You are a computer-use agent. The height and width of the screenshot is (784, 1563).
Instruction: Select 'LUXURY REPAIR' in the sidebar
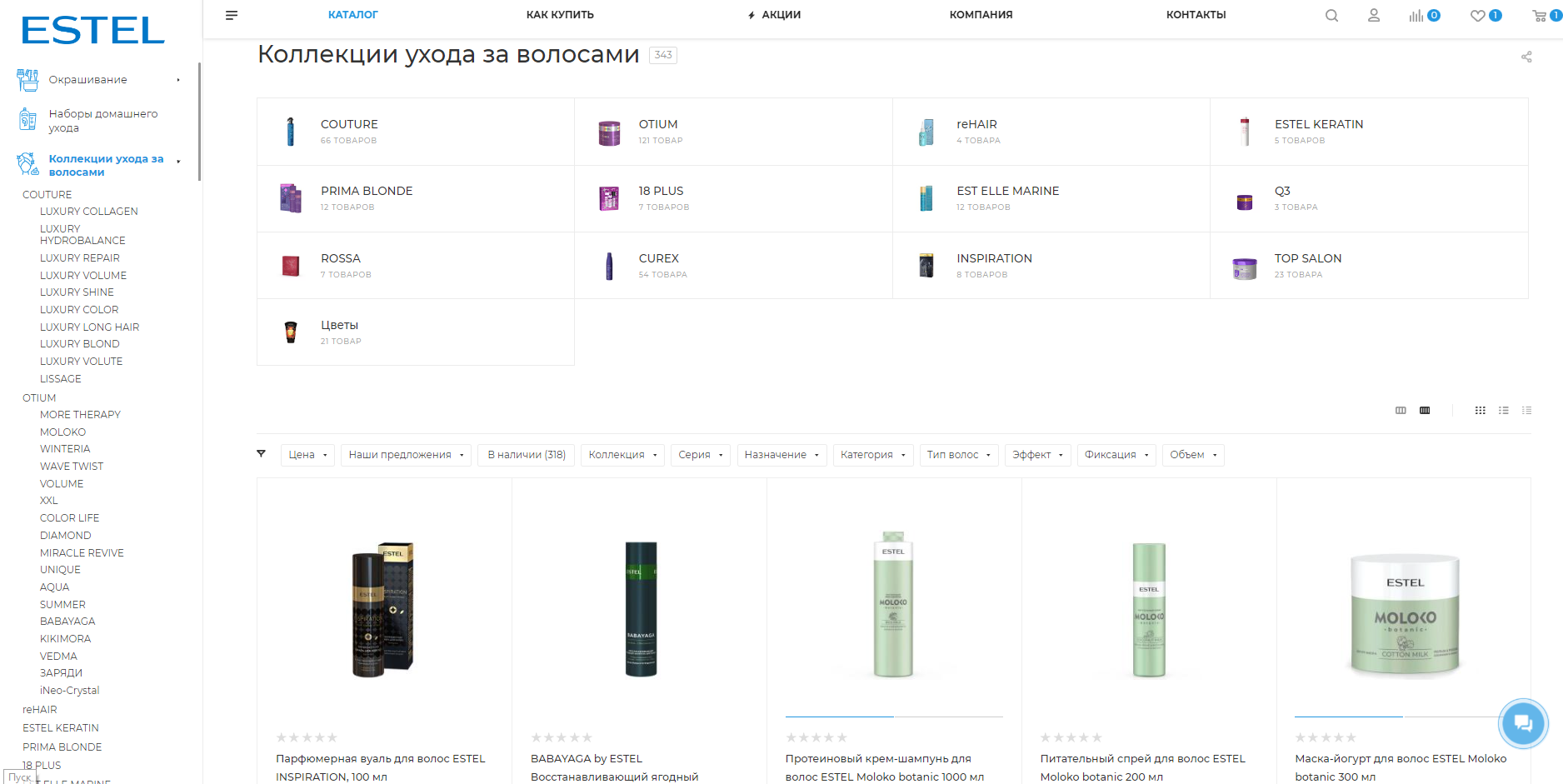[x=80, y=258]
